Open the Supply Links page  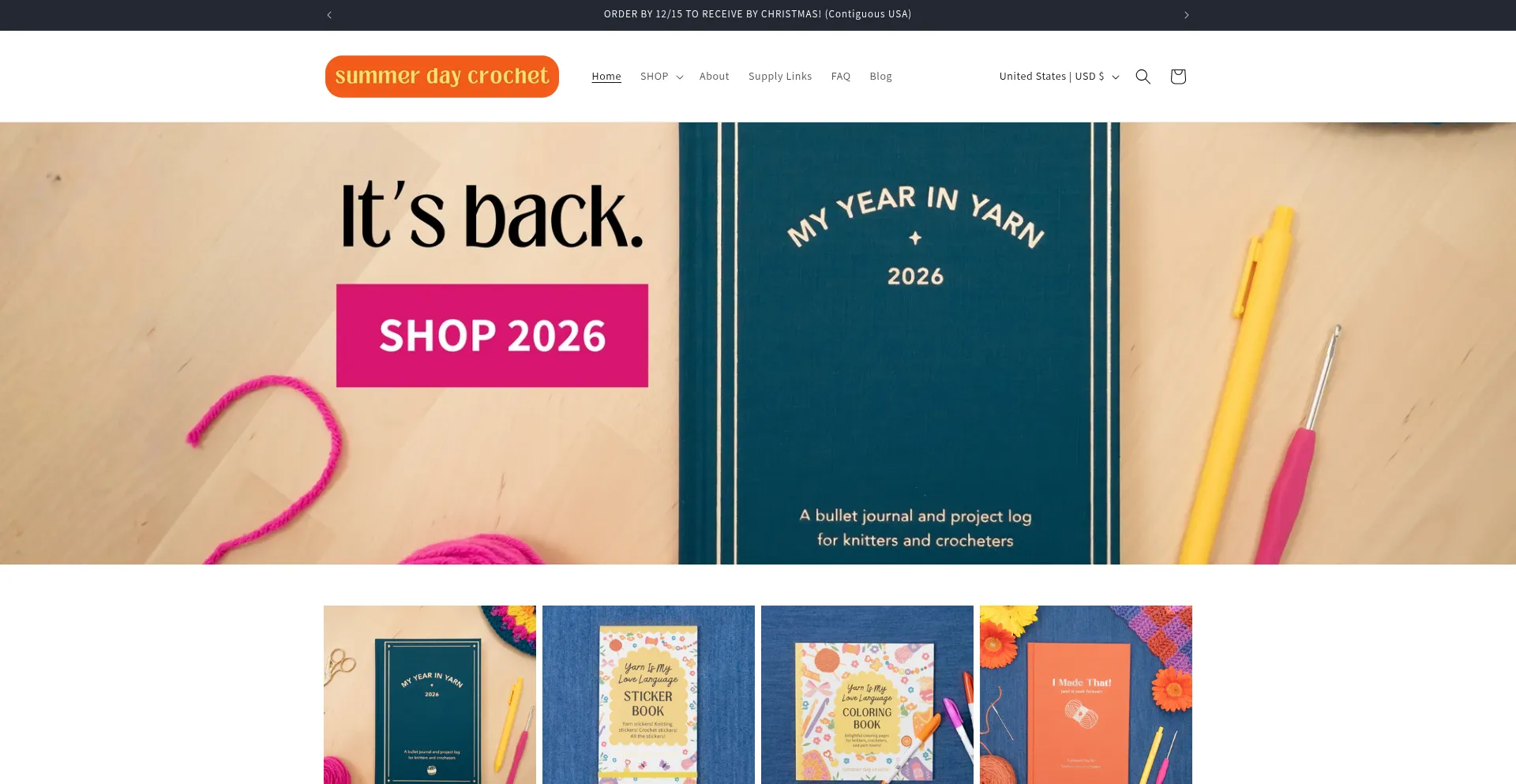780,77
